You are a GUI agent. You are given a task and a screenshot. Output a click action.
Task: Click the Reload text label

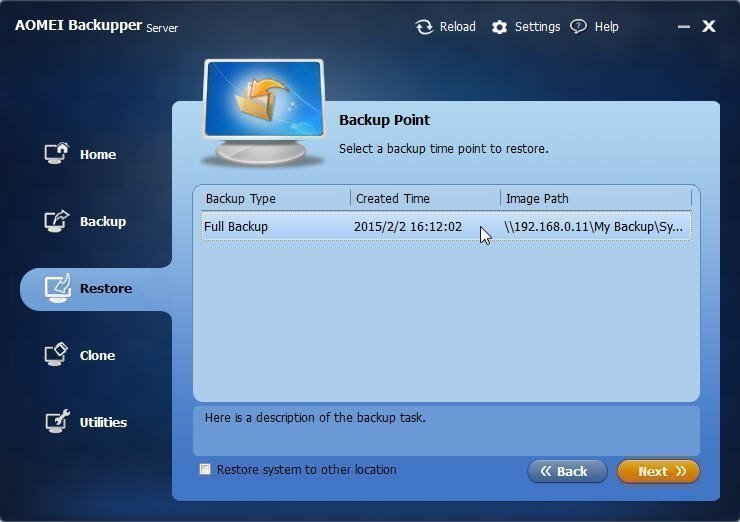[x=457, y=27]
